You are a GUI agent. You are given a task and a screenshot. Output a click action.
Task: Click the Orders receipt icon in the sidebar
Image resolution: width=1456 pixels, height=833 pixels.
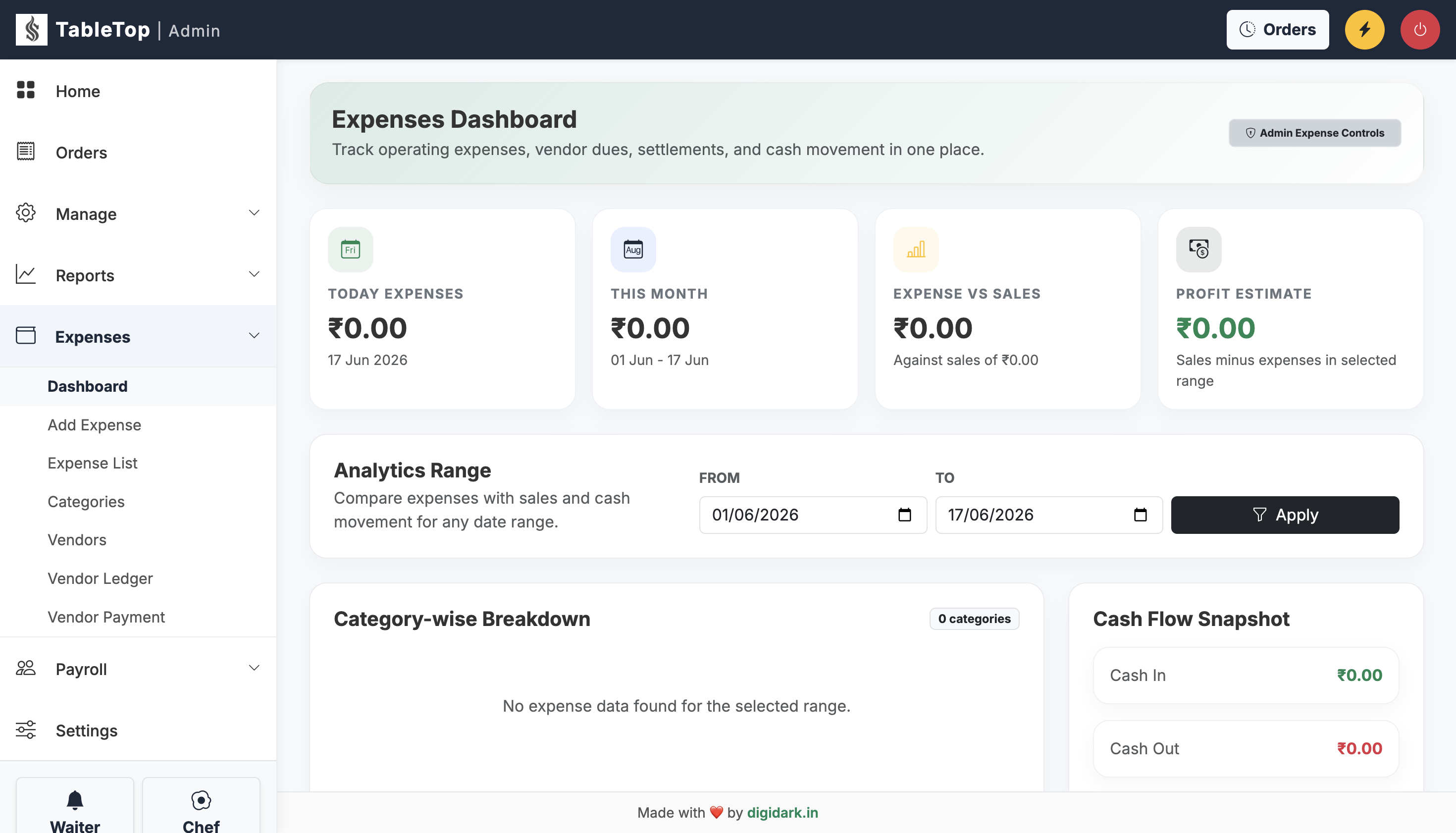tap(26, 151)
